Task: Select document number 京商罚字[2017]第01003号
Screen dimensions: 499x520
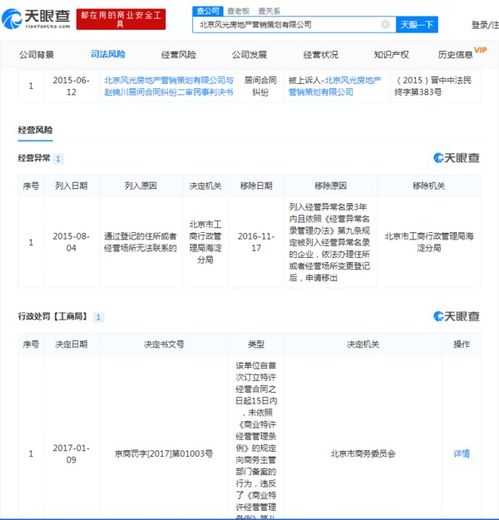Action: [x=164, y=454]
